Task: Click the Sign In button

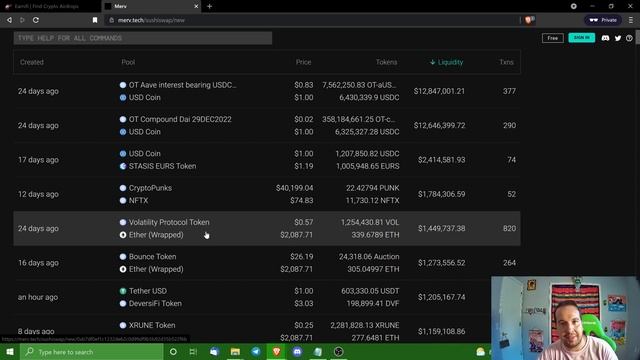Action: pos(582,38)
